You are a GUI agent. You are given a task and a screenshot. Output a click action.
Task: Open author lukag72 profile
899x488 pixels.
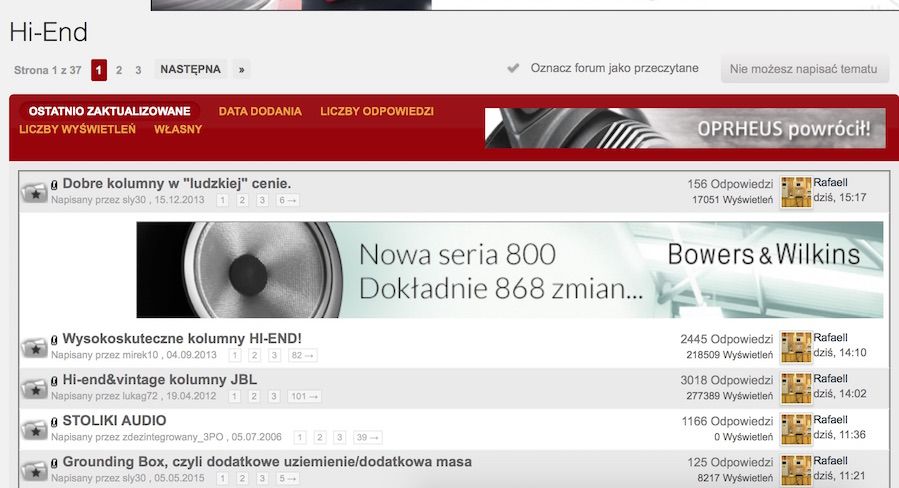(140, 396)
